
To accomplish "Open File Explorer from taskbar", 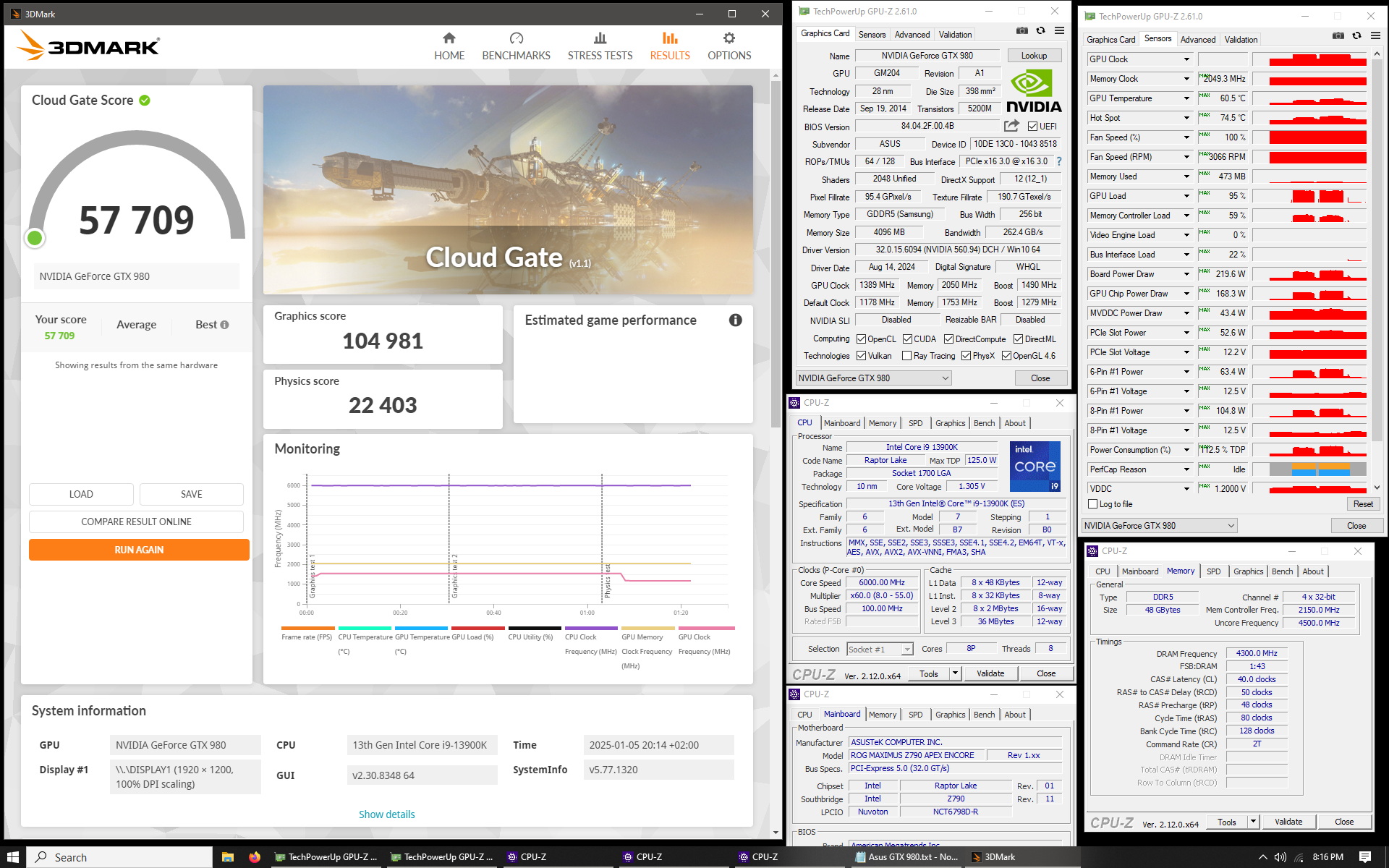I will click(x=228, y=857).
